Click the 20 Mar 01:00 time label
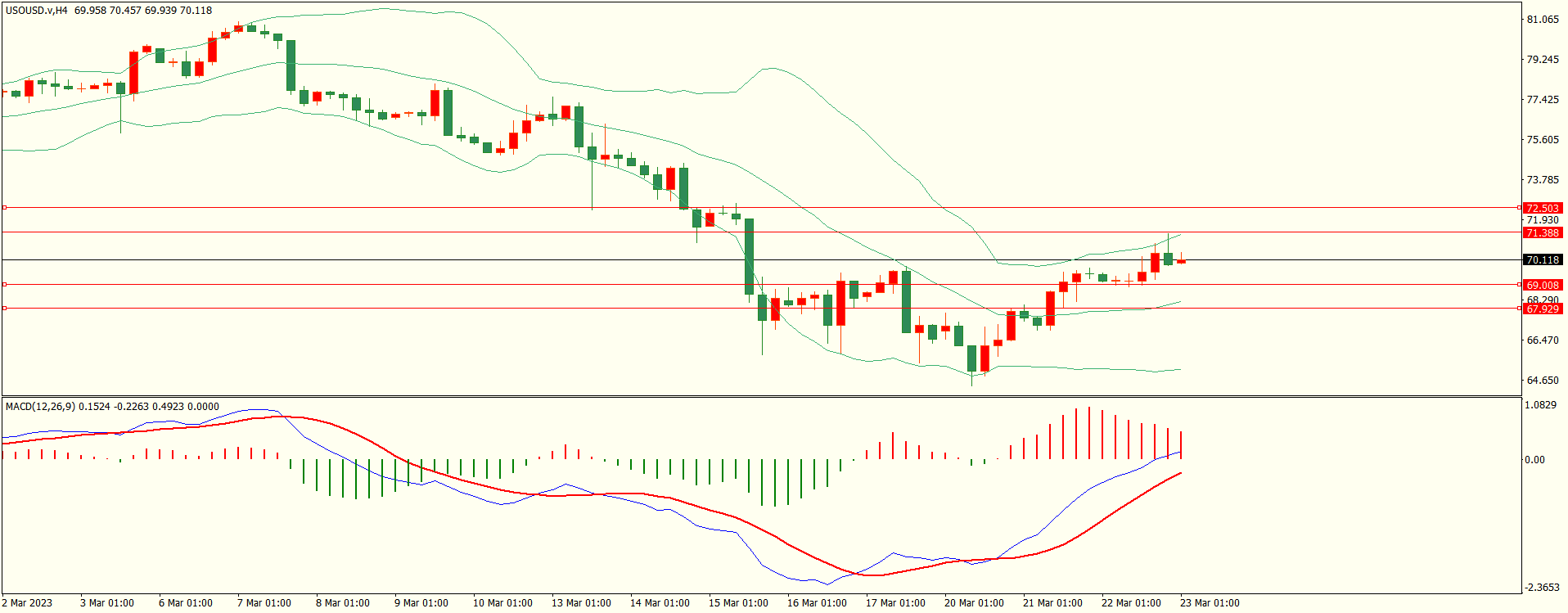1568x613 pixels. (974, 603)
